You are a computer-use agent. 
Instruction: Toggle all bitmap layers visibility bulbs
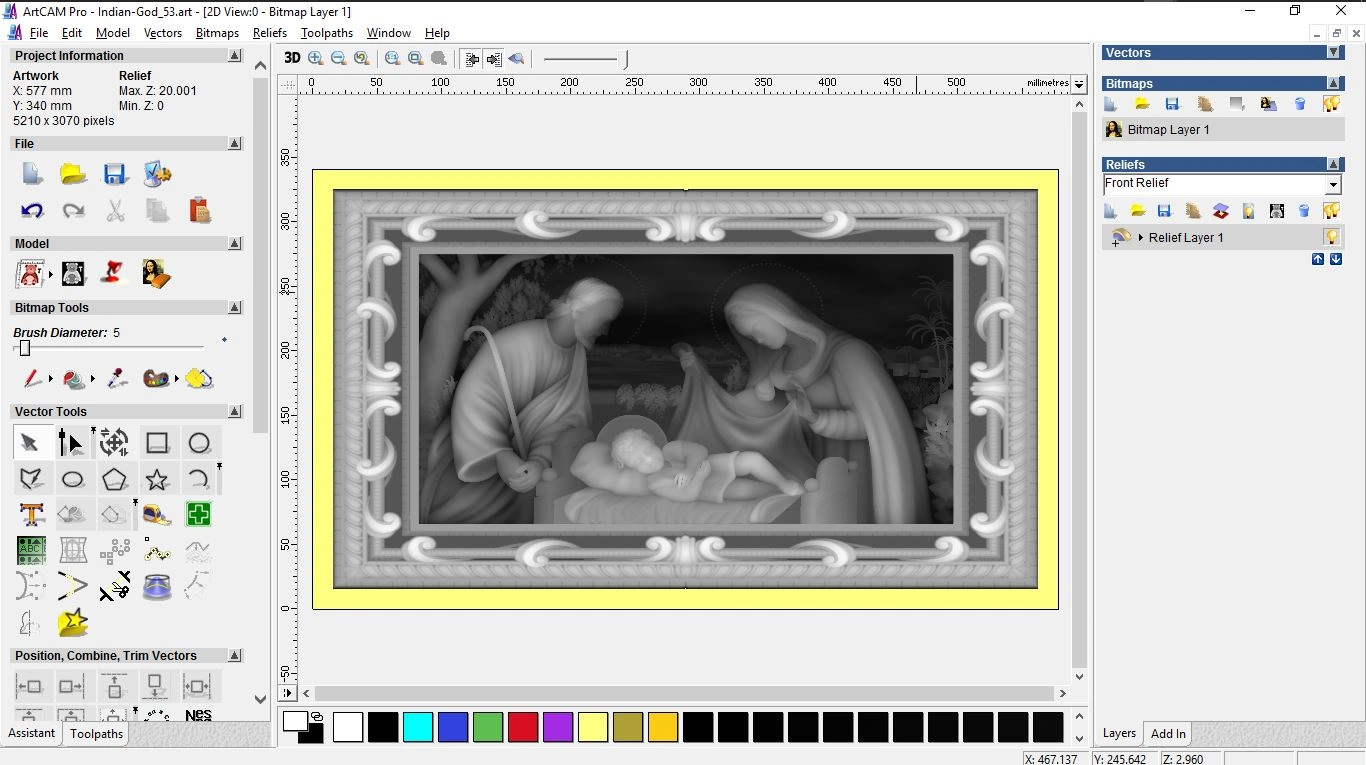[x=1331, y=104]
